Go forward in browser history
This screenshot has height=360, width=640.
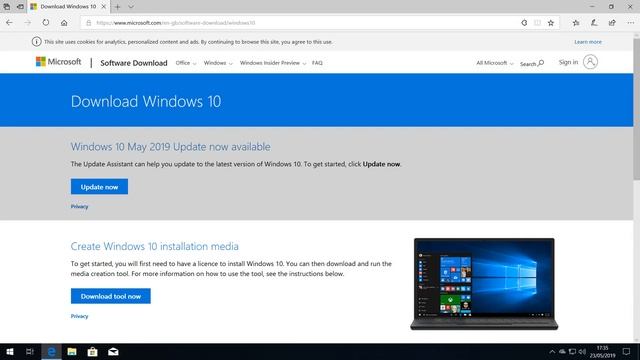pos(27,23)
